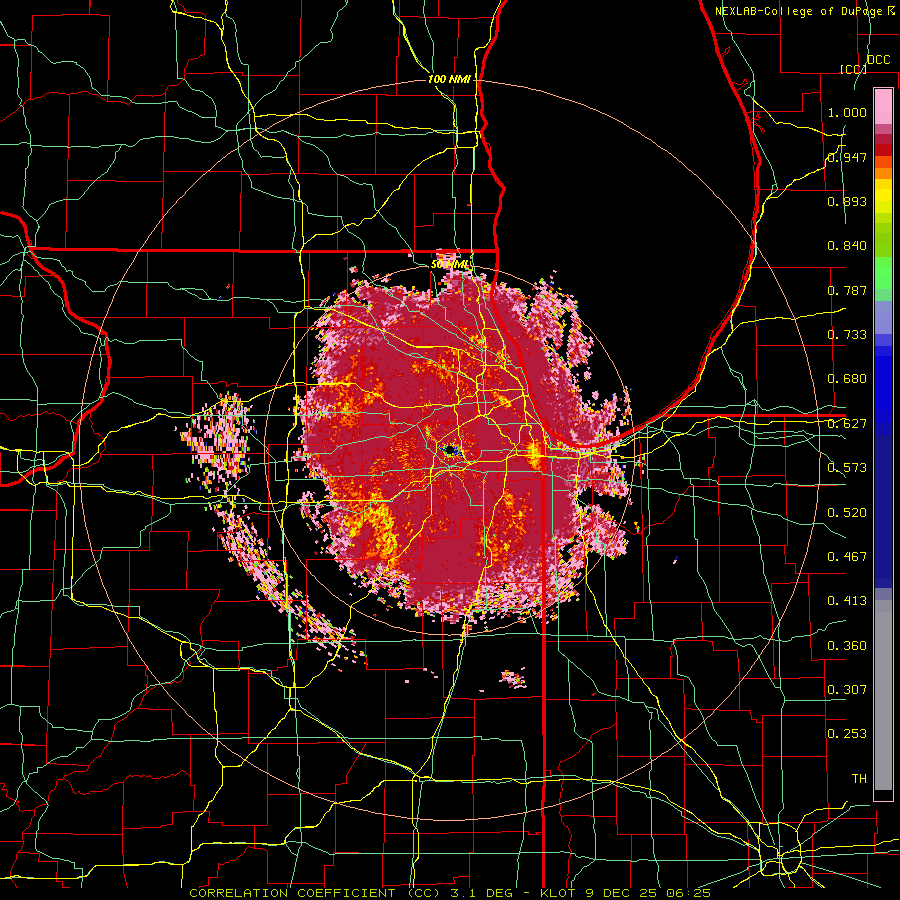Image resolution: width=900 pixels, height=900 pixels.
Task: Click the TH label near the scale bottom
Action: click(859, 779)
